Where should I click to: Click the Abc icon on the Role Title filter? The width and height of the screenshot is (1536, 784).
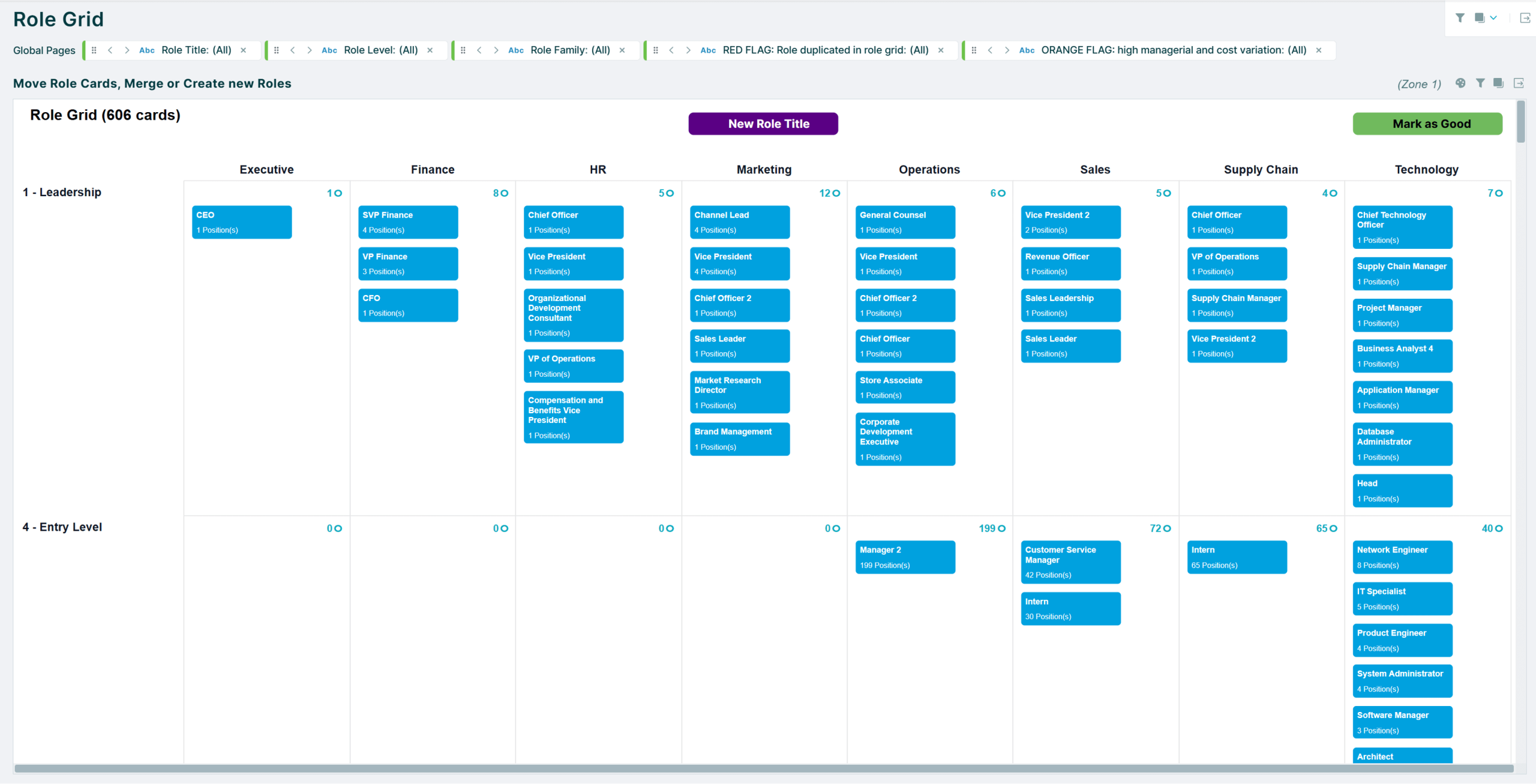[146, 50]
